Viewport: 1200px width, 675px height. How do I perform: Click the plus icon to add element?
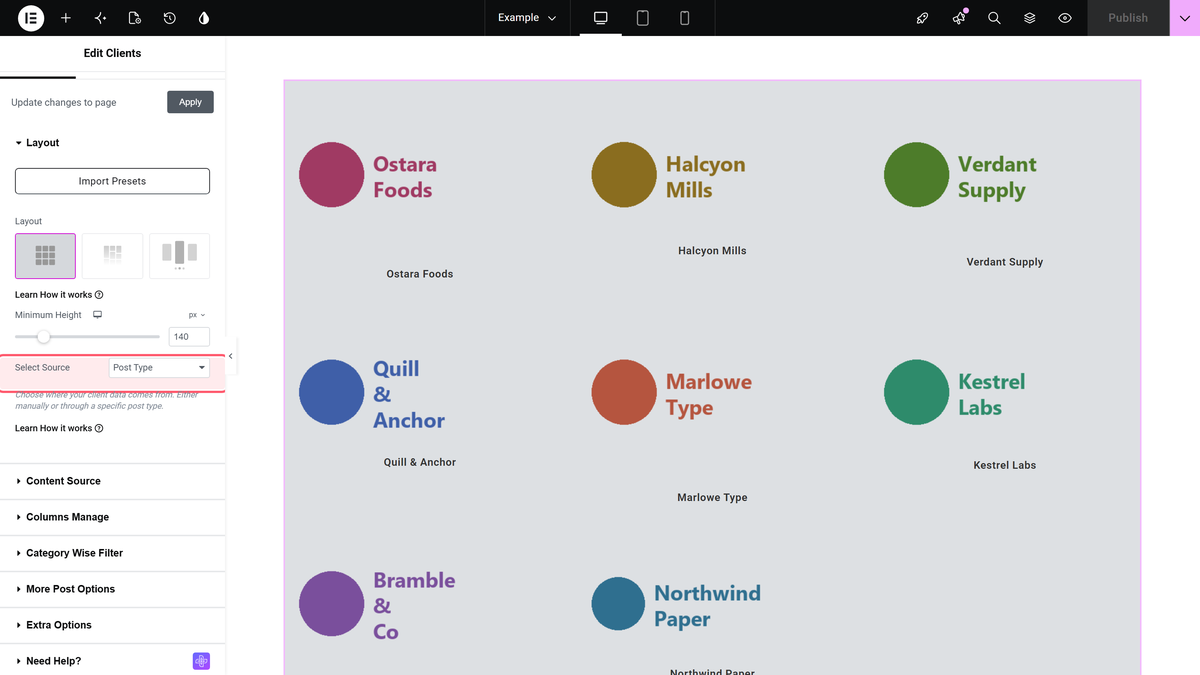pyautogui.click(x=66, y=18)
